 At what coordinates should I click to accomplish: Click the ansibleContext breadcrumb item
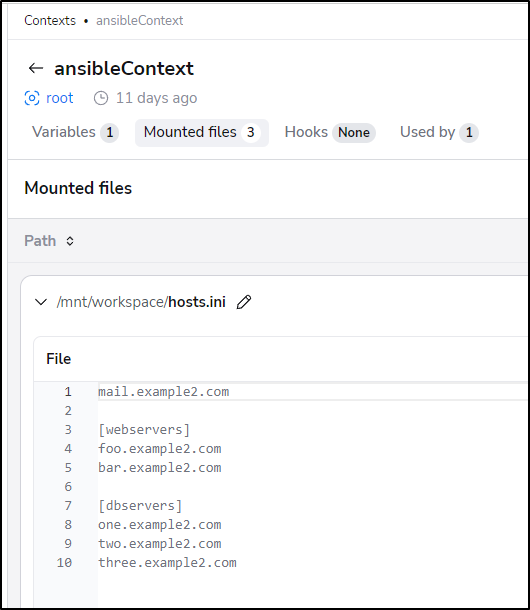pos(139,20)
